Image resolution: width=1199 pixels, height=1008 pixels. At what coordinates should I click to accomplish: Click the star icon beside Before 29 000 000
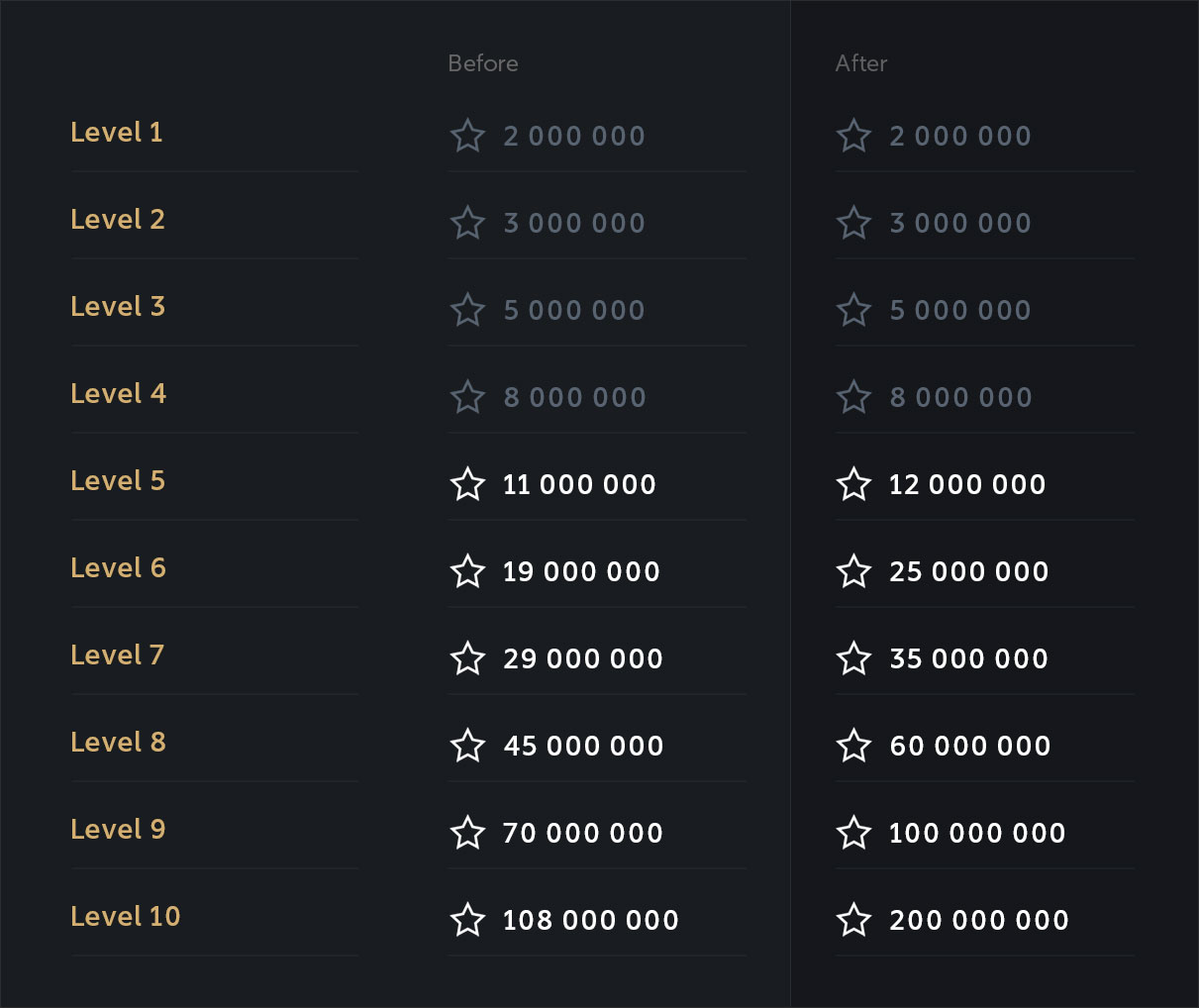pyautogui.click(x=467, y=658)
